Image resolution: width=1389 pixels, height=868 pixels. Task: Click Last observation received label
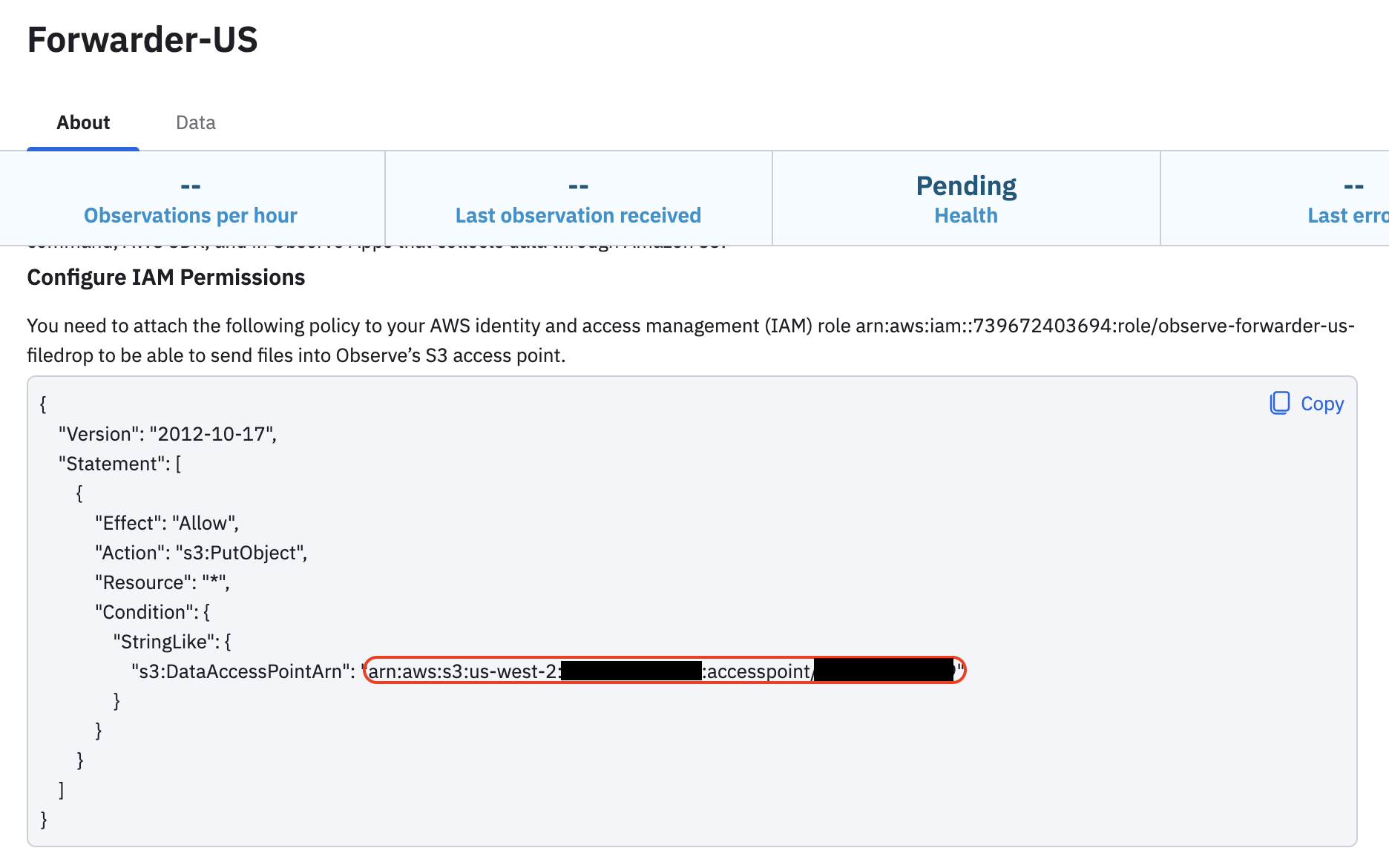pos(578,215)
